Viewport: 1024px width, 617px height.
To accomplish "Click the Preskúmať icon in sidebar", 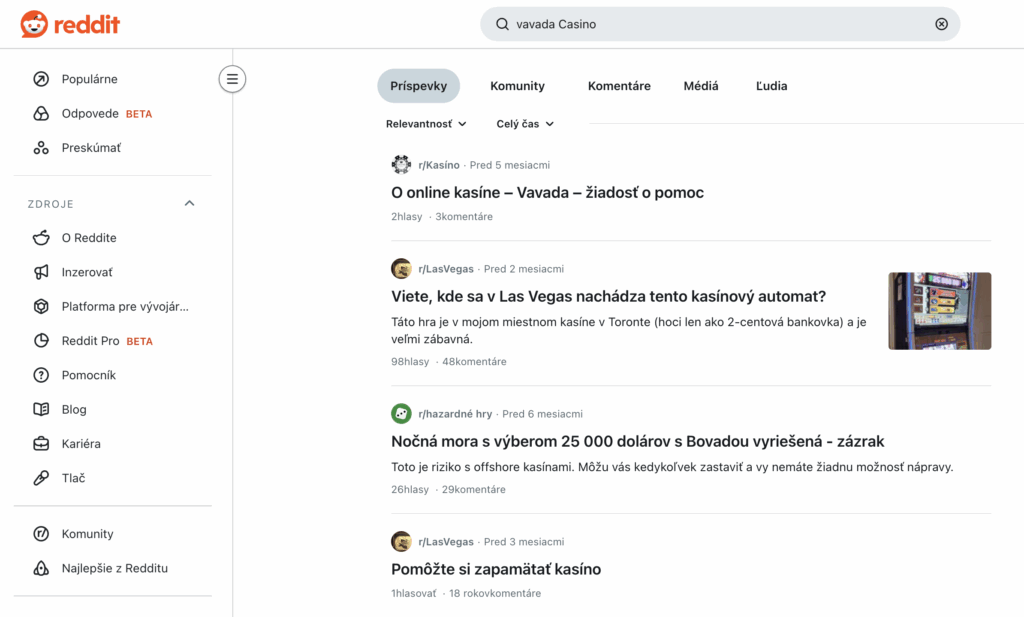I will [x=41, y=148].
